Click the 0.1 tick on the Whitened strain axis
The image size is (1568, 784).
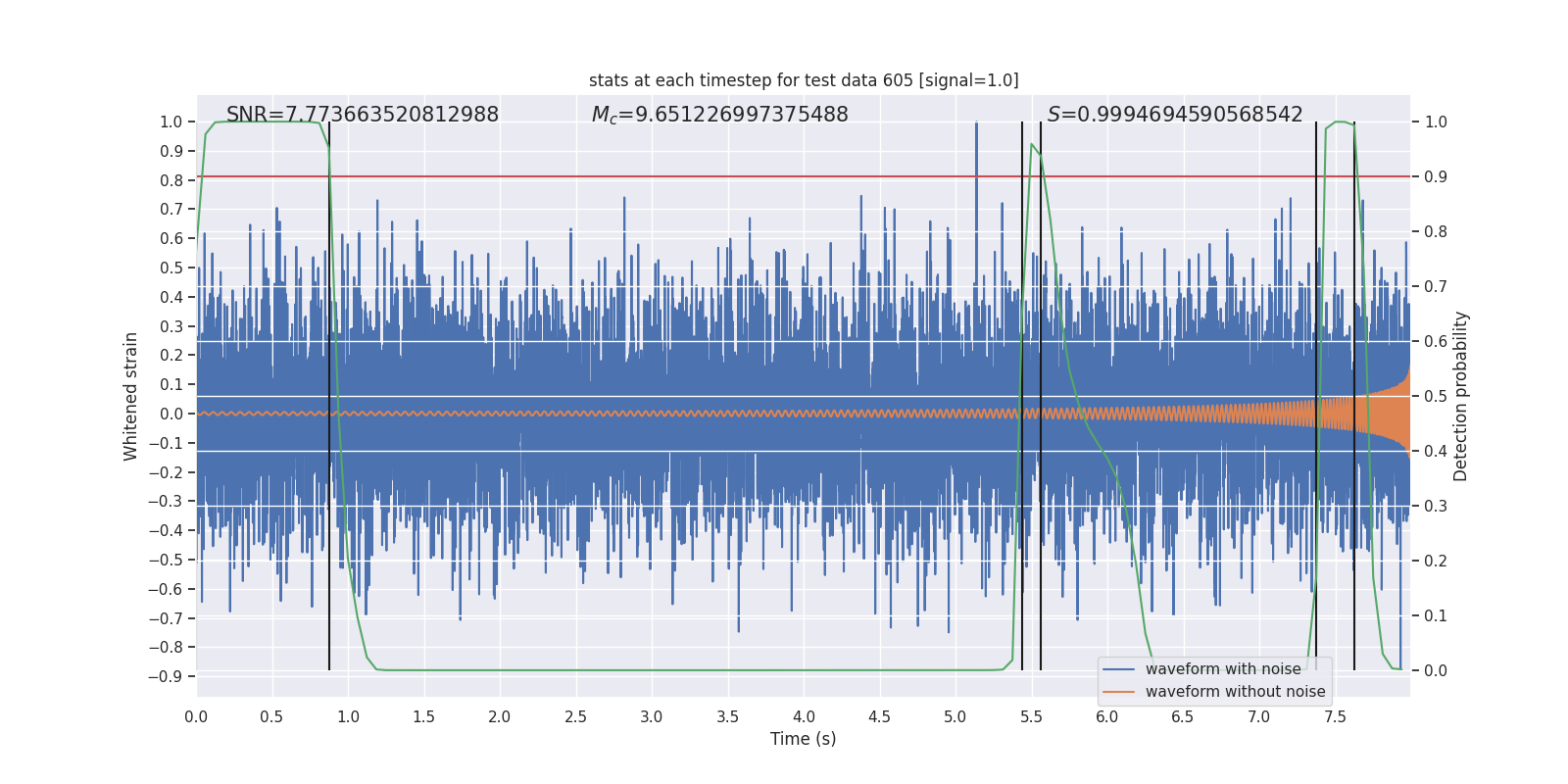[171, 384]
